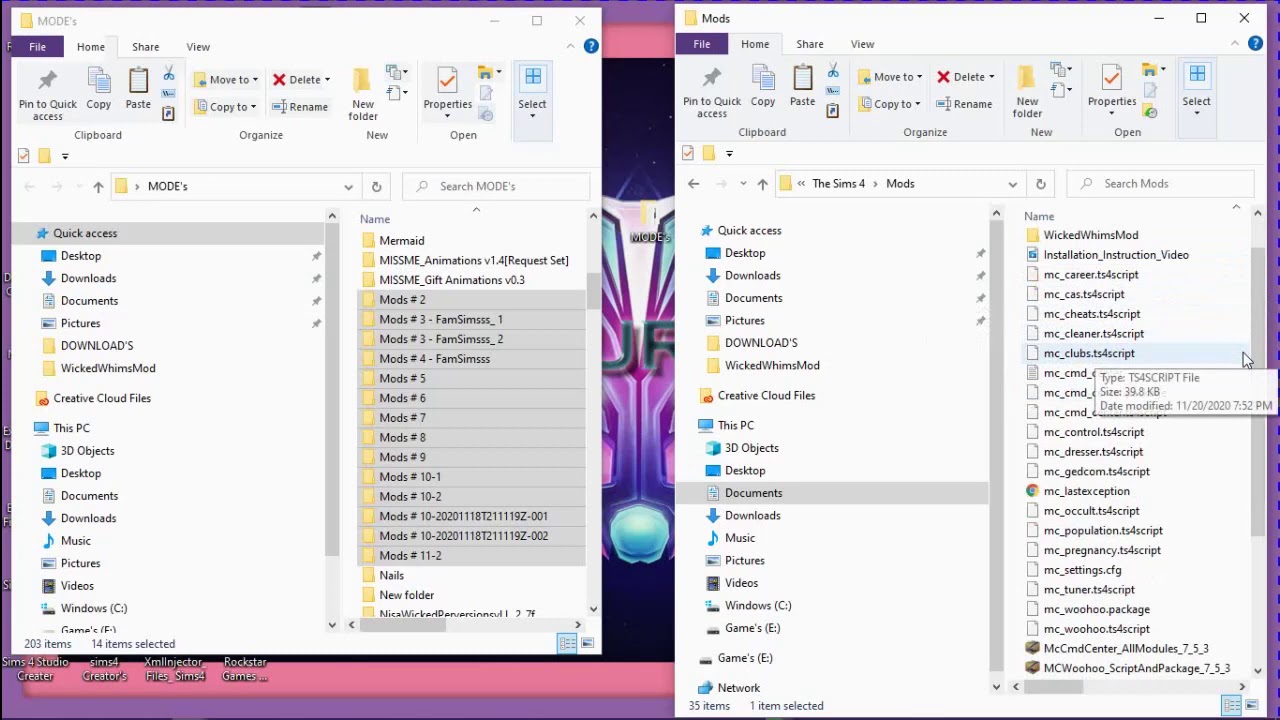Open Windows (C:) in Mods navigation pane
This screenshot has width=1280, height=720.
coord(758,606)
